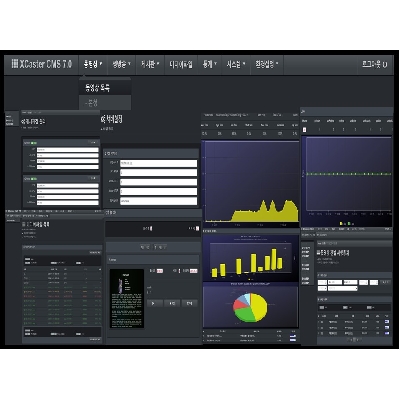Click the XCaster CMS 7.0 logo

(42, 64)
